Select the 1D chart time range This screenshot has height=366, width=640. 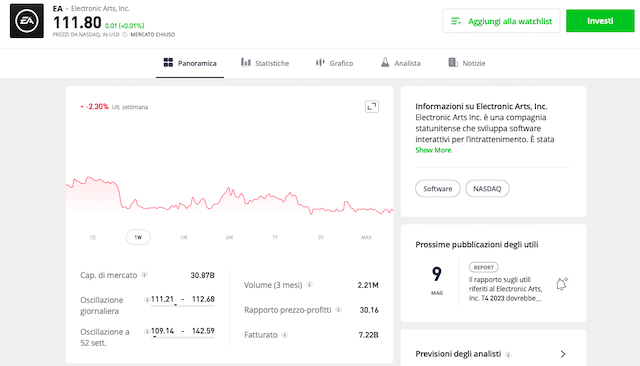tap(92, 237)
